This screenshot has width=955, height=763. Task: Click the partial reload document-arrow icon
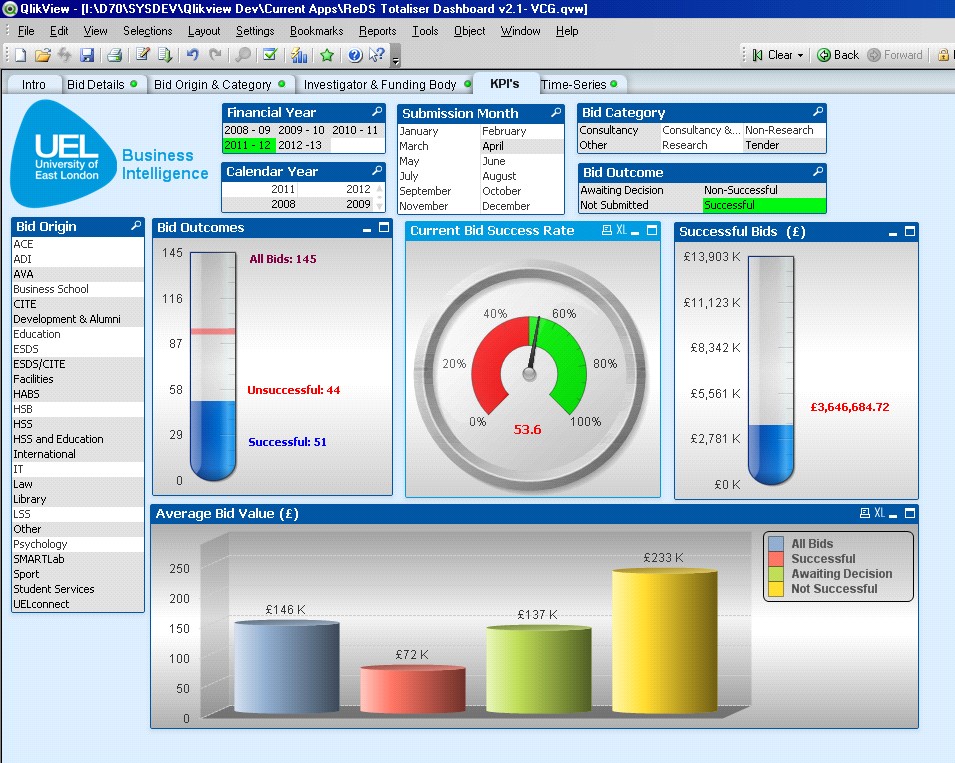tap(164, 55)
